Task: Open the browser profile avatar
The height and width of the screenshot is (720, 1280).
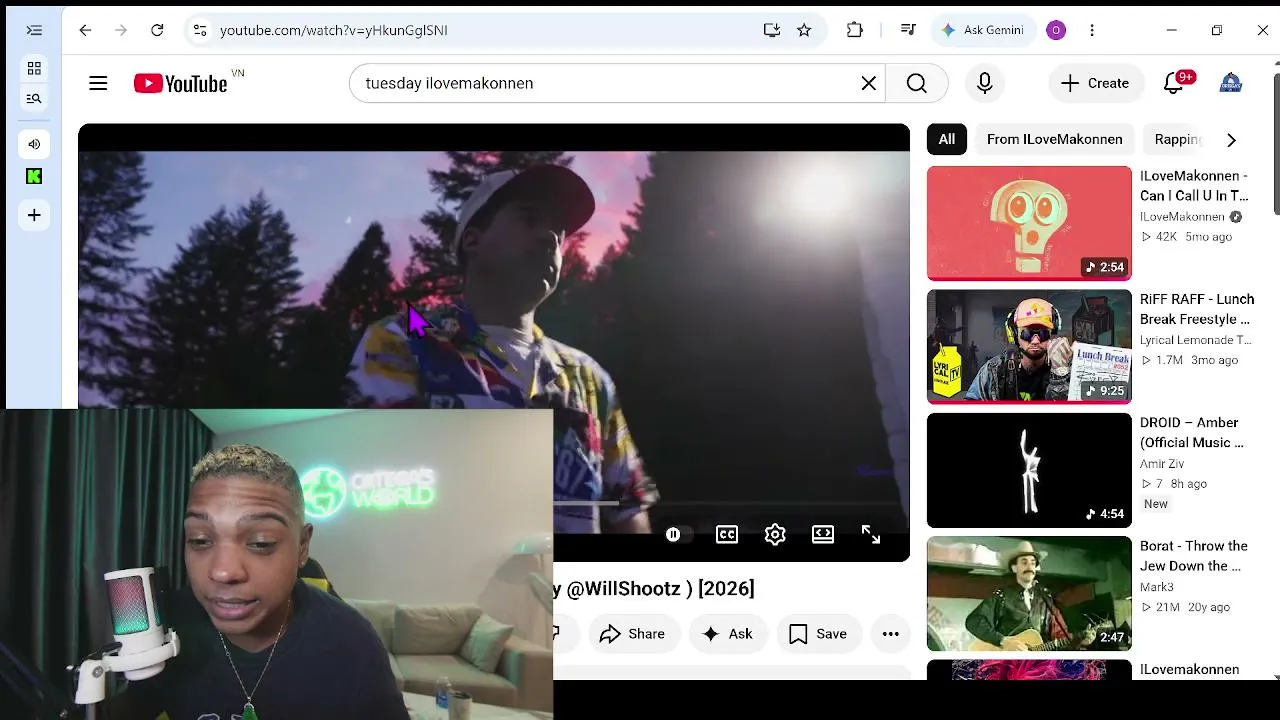Action: pyautogui.click(x=1056, y=30)
